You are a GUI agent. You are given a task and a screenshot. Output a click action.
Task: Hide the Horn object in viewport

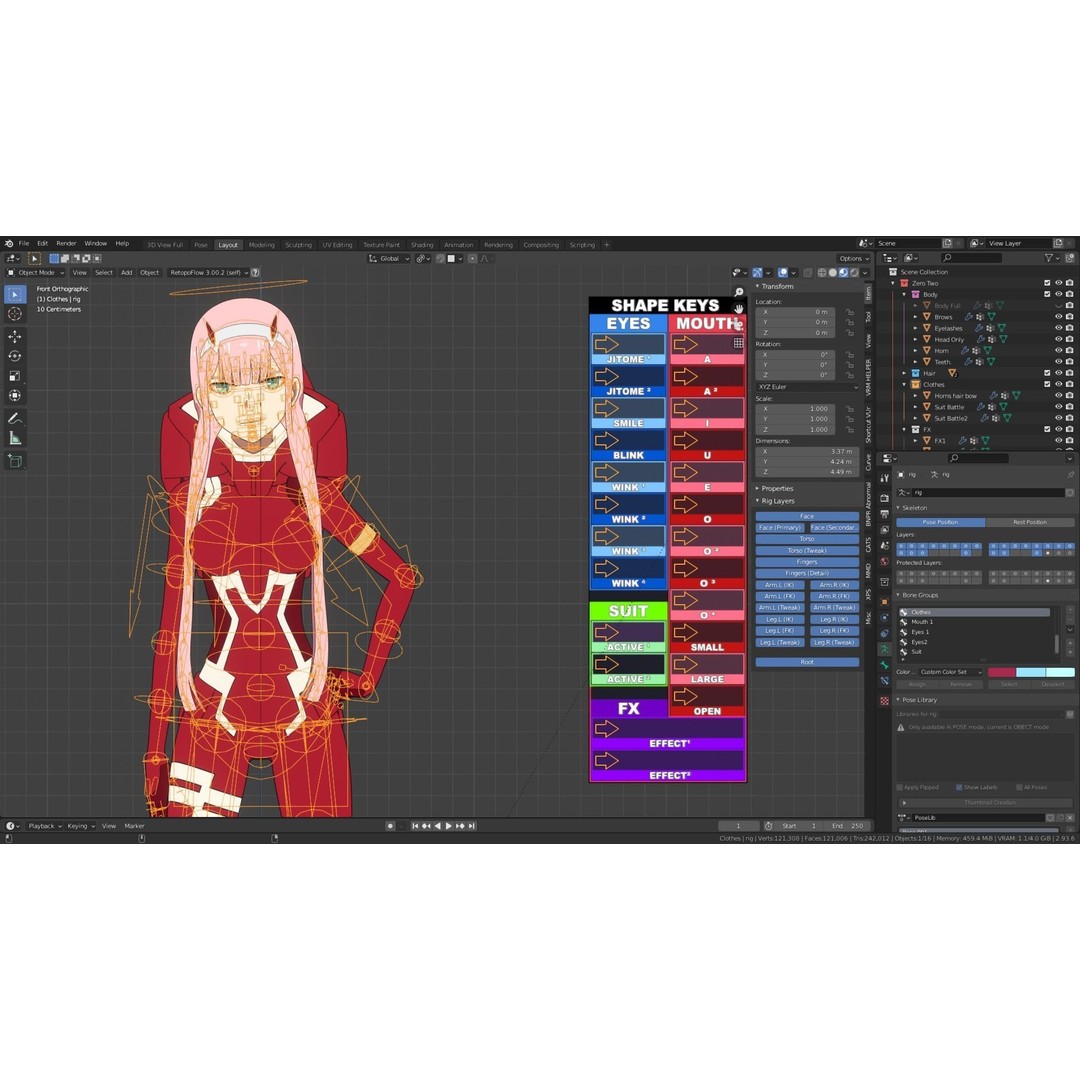pos(1059,350)
